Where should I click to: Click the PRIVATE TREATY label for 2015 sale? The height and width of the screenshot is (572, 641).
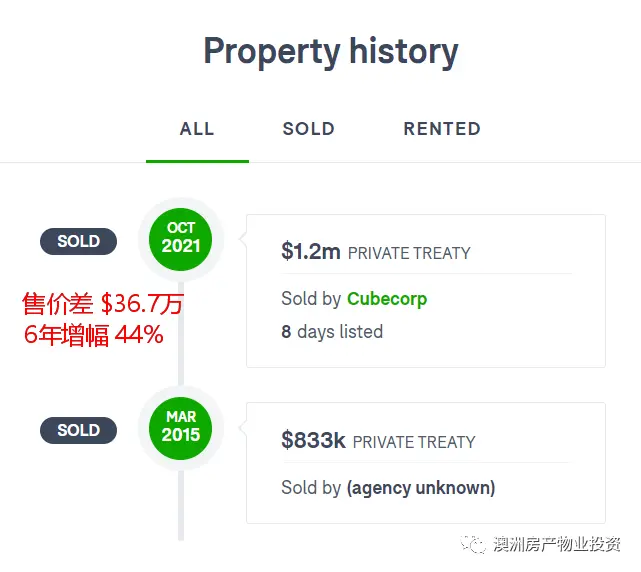pyautogui.click(x=414, y=442)
